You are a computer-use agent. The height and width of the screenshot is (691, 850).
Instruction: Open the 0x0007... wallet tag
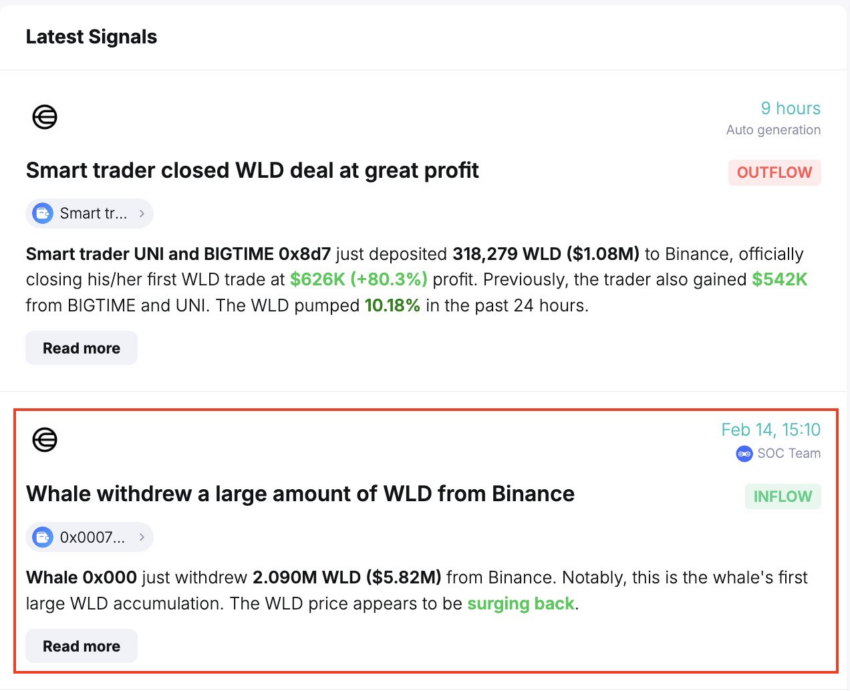click(89, 537)
